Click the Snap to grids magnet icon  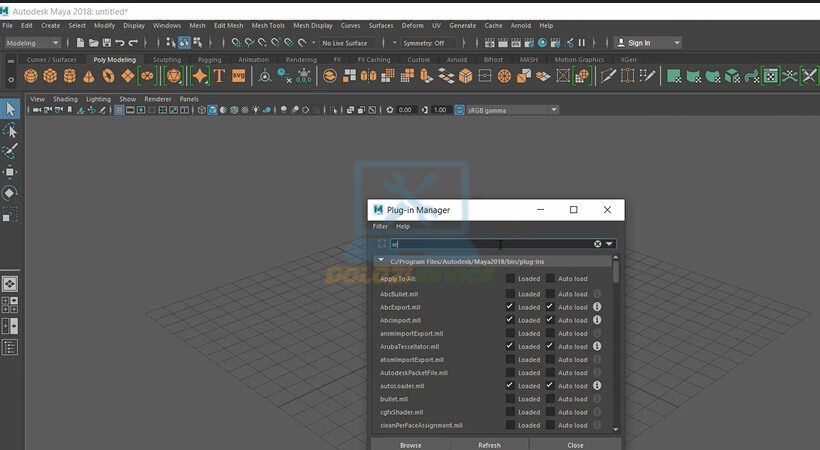click(x=236, y=43)
